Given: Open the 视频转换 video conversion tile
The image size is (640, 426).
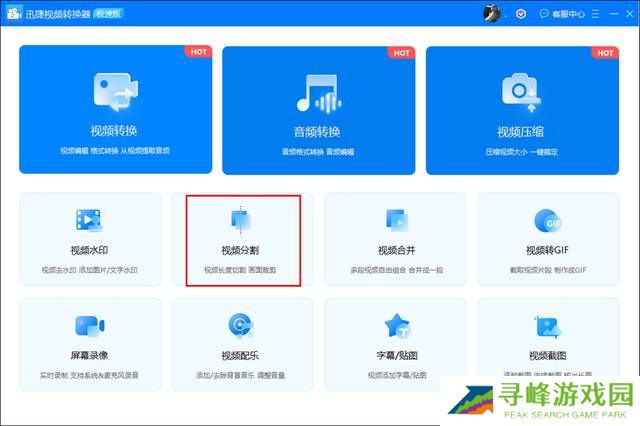Looking at the screenshot, I should (115, 109).
